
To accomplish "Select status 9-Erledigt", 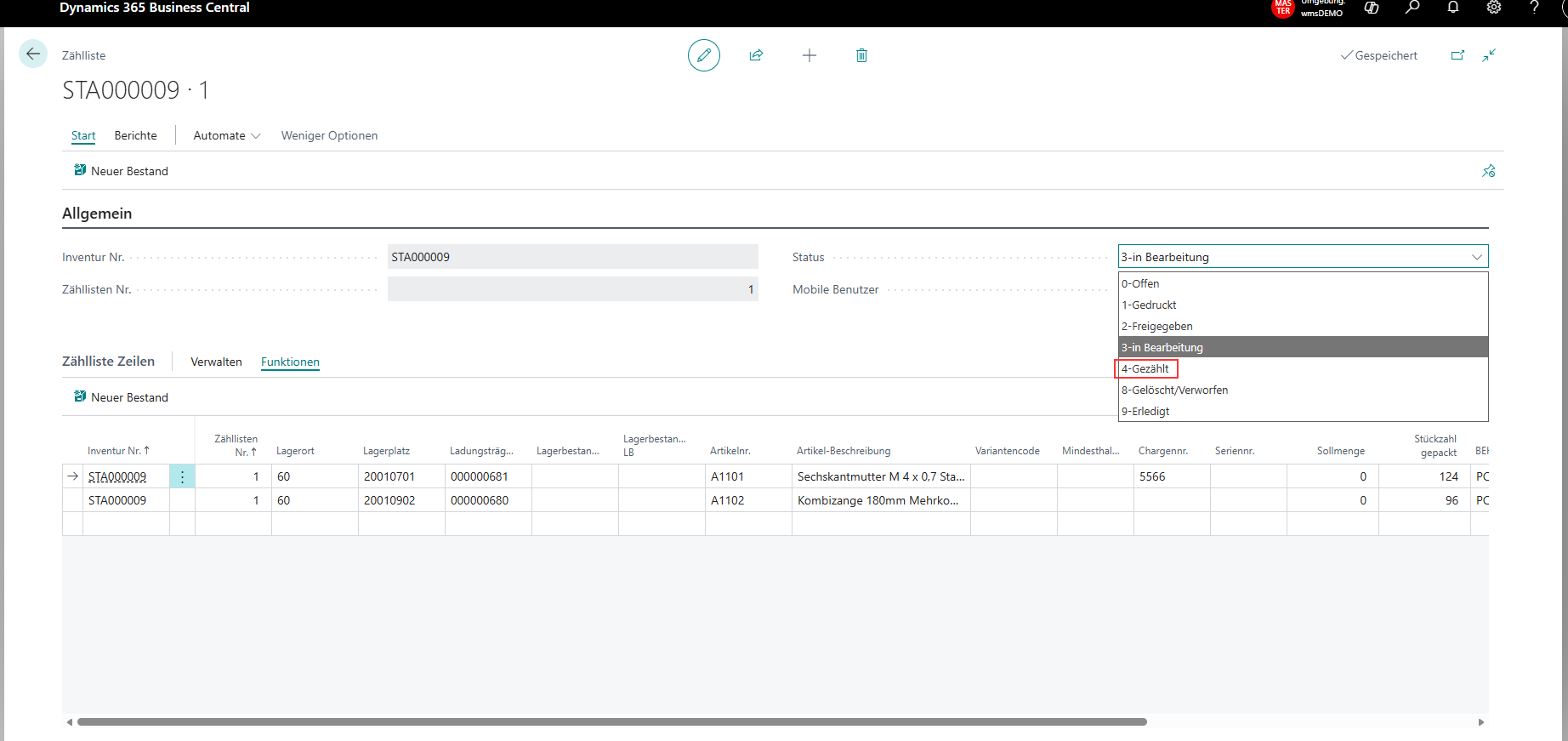I will (1303, 411).
